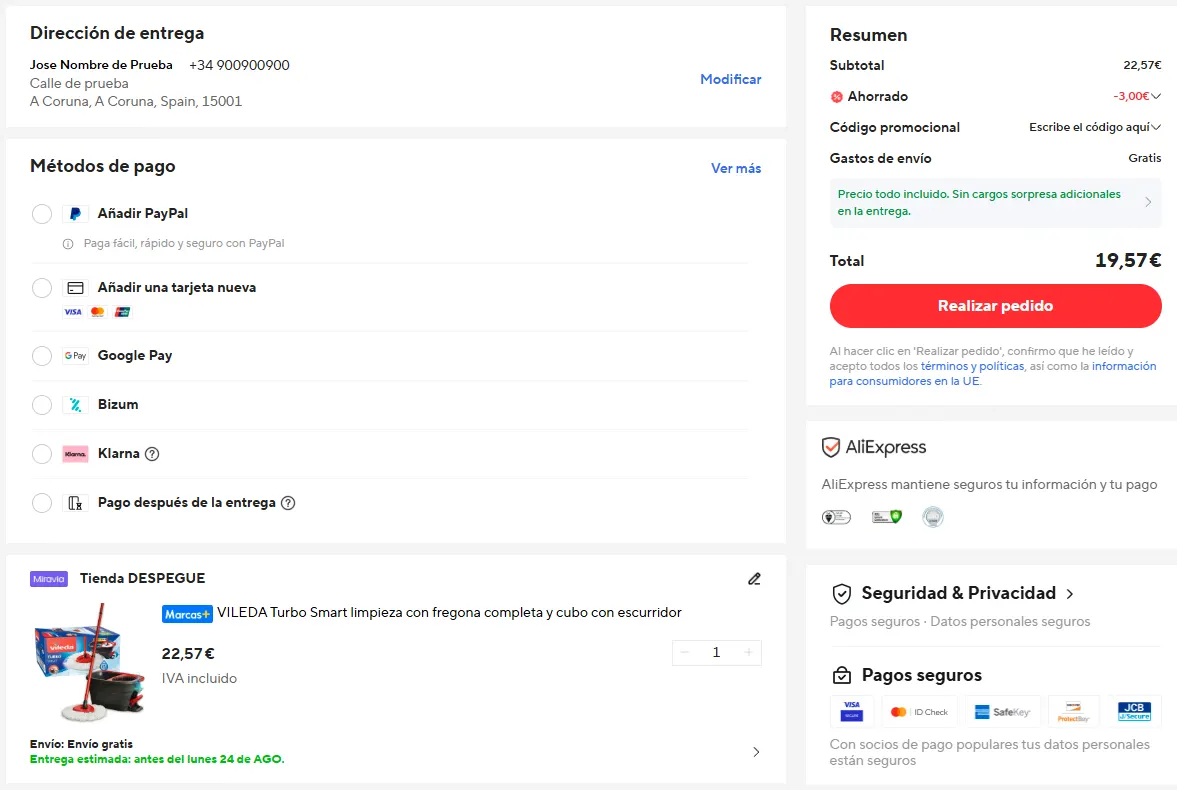Click the Gastos de envío Gratis value
The image size is (1177, 790).
[x=1145, y=158]
